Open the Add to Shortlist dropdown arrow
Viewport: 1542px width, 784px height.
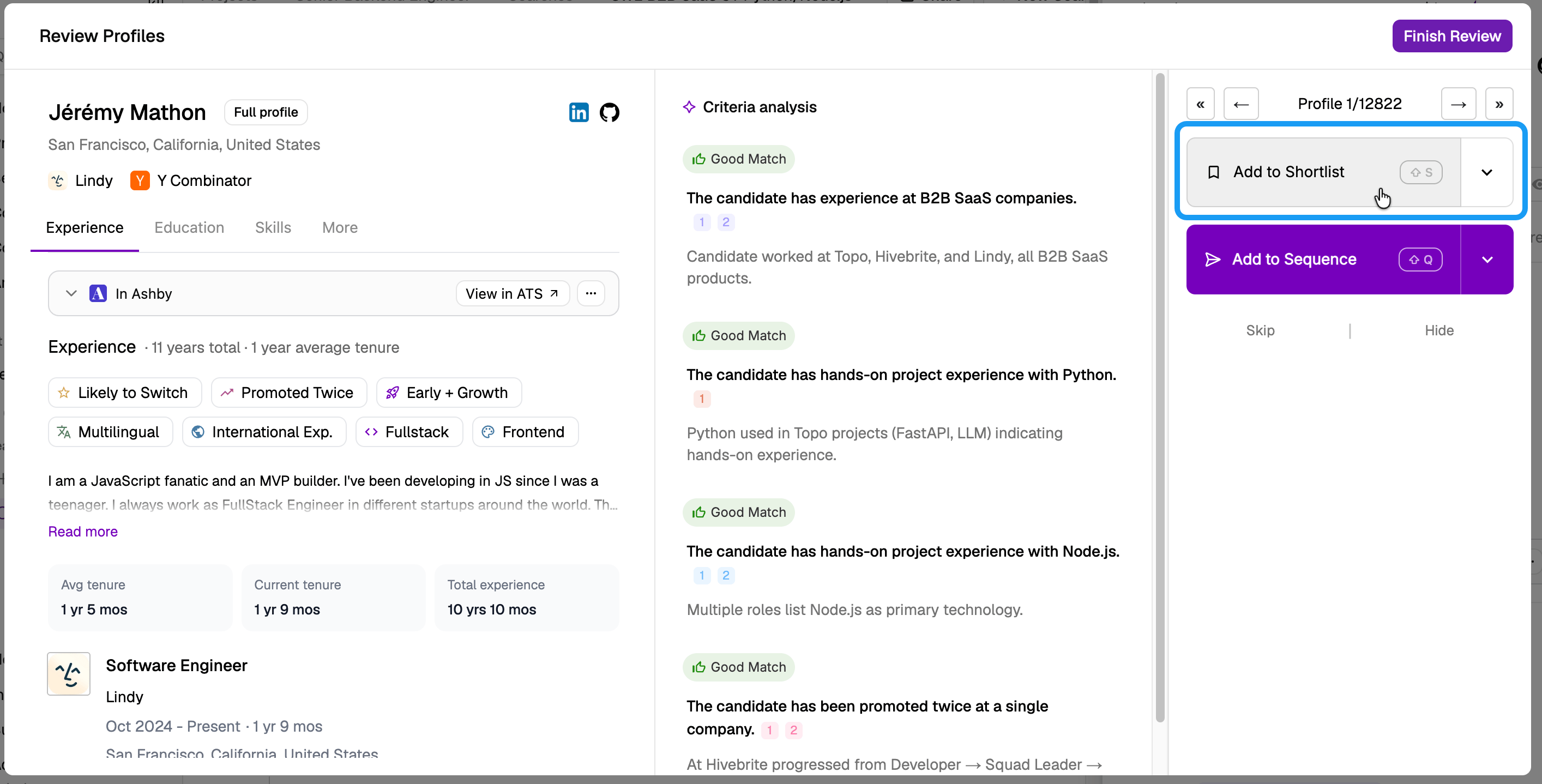coord(1487,172)
